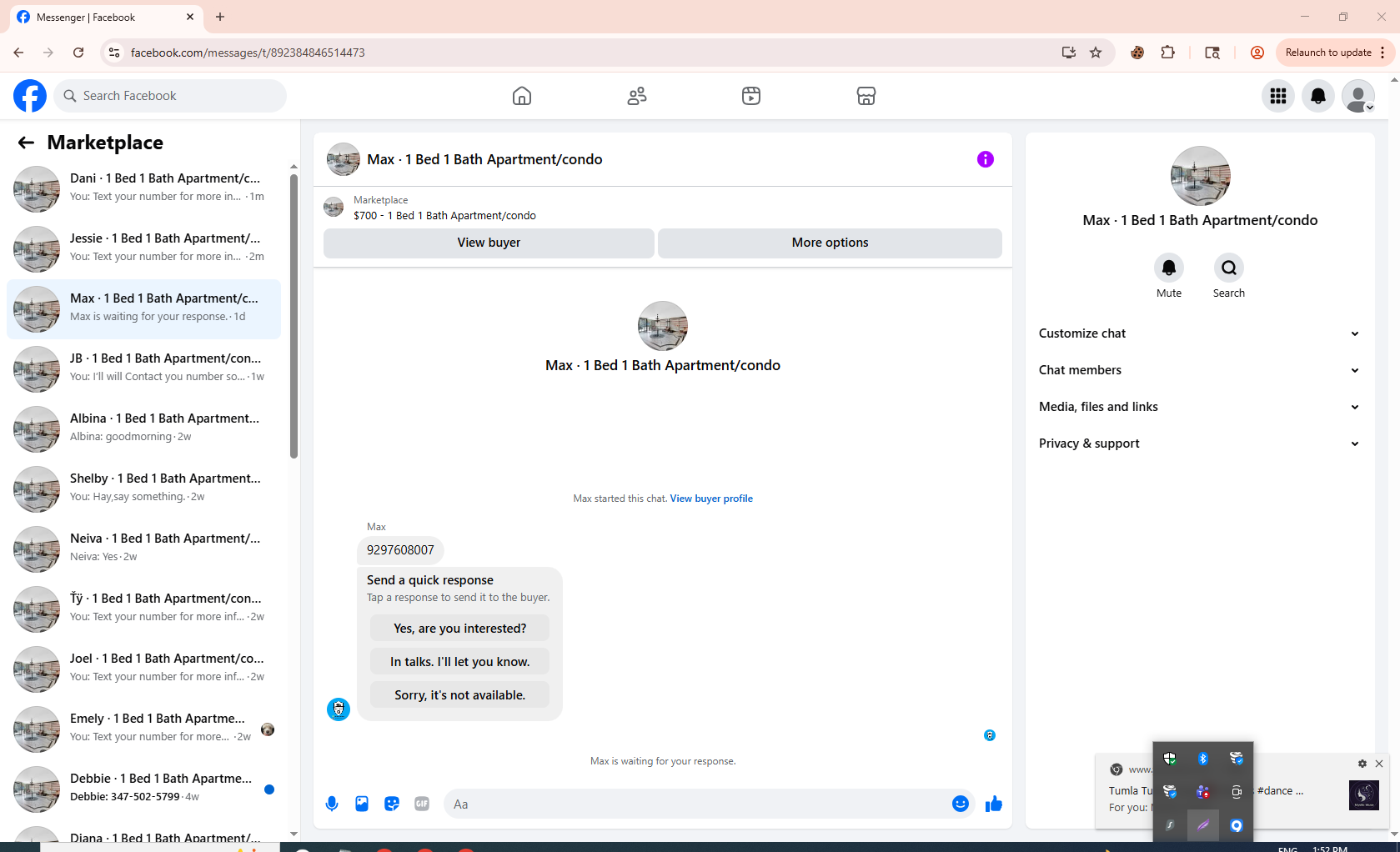Focus the Search Facebook field

[170, 96]
